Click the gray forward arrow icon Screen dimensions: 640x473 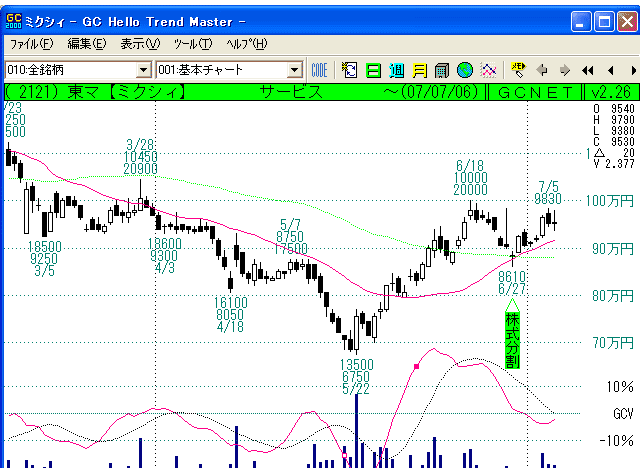click(x=565, y=70)
